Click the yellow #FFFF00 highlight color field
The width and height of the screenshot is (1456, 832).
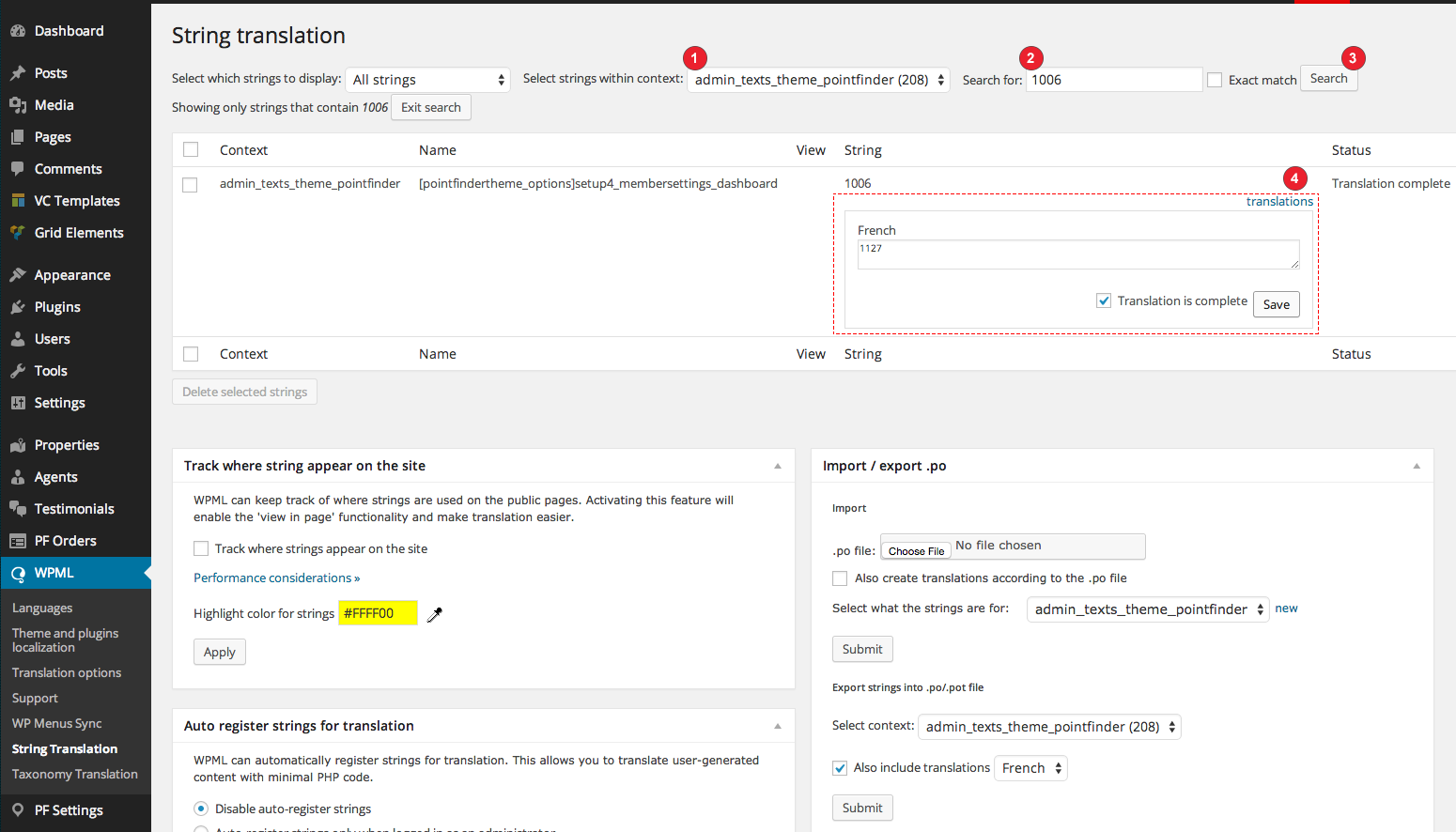(x=378, y=614)
